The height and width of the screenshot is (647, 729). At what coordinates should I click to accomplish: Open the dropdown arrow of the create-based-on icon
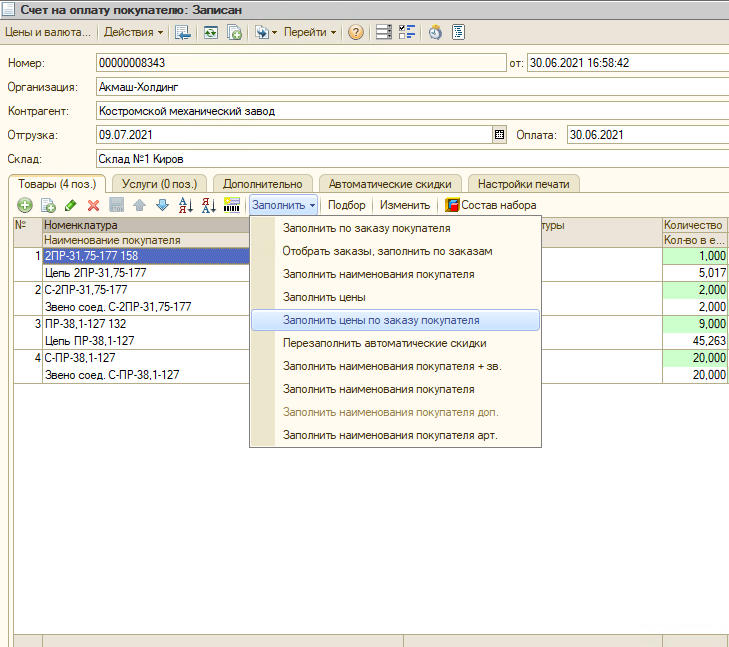274,33
